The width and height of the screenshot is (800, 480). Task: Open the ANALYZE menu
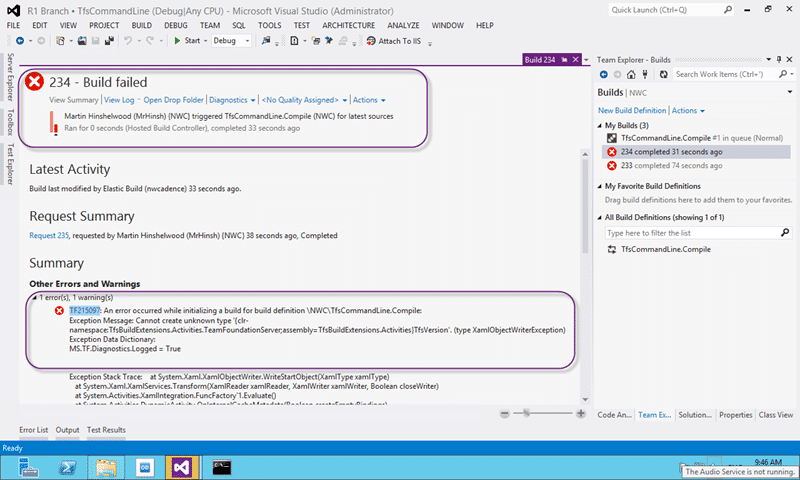[403, 25]
